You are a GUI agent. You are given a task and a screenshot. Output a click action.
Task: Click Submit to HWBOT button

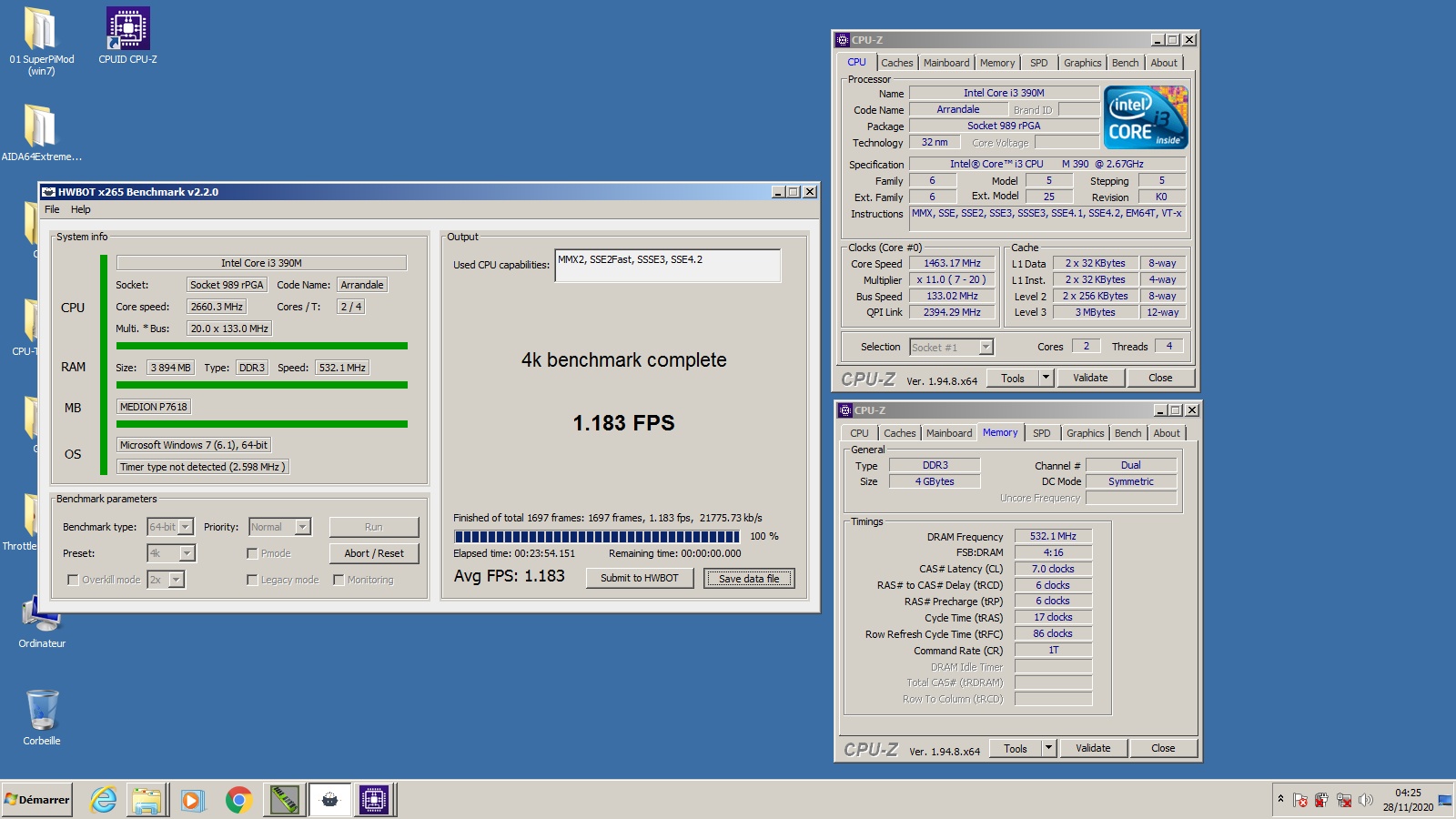click(639, 578)
